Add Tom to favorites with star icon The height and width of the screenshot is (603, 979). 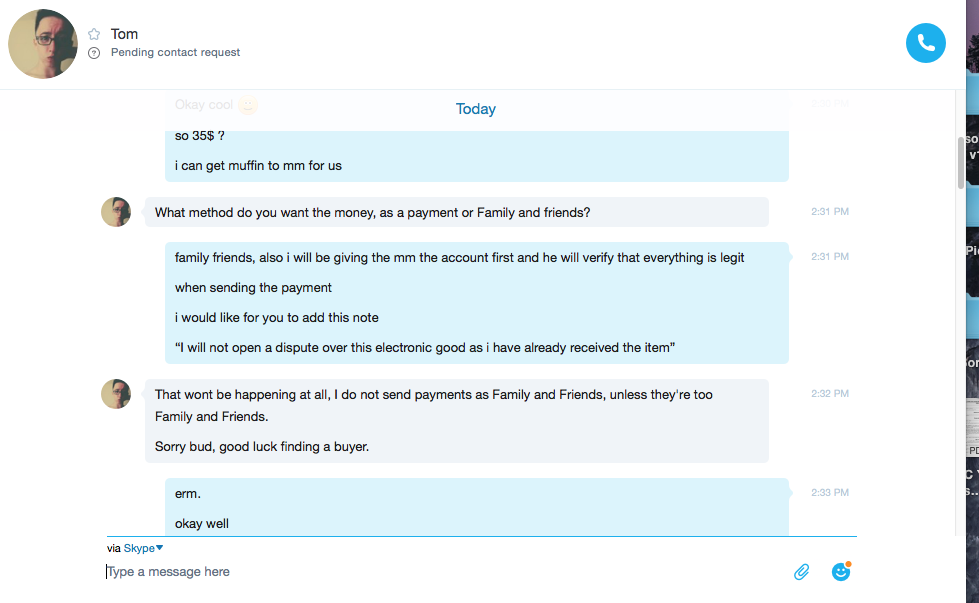pyautogui.click(x=94, y=34)
